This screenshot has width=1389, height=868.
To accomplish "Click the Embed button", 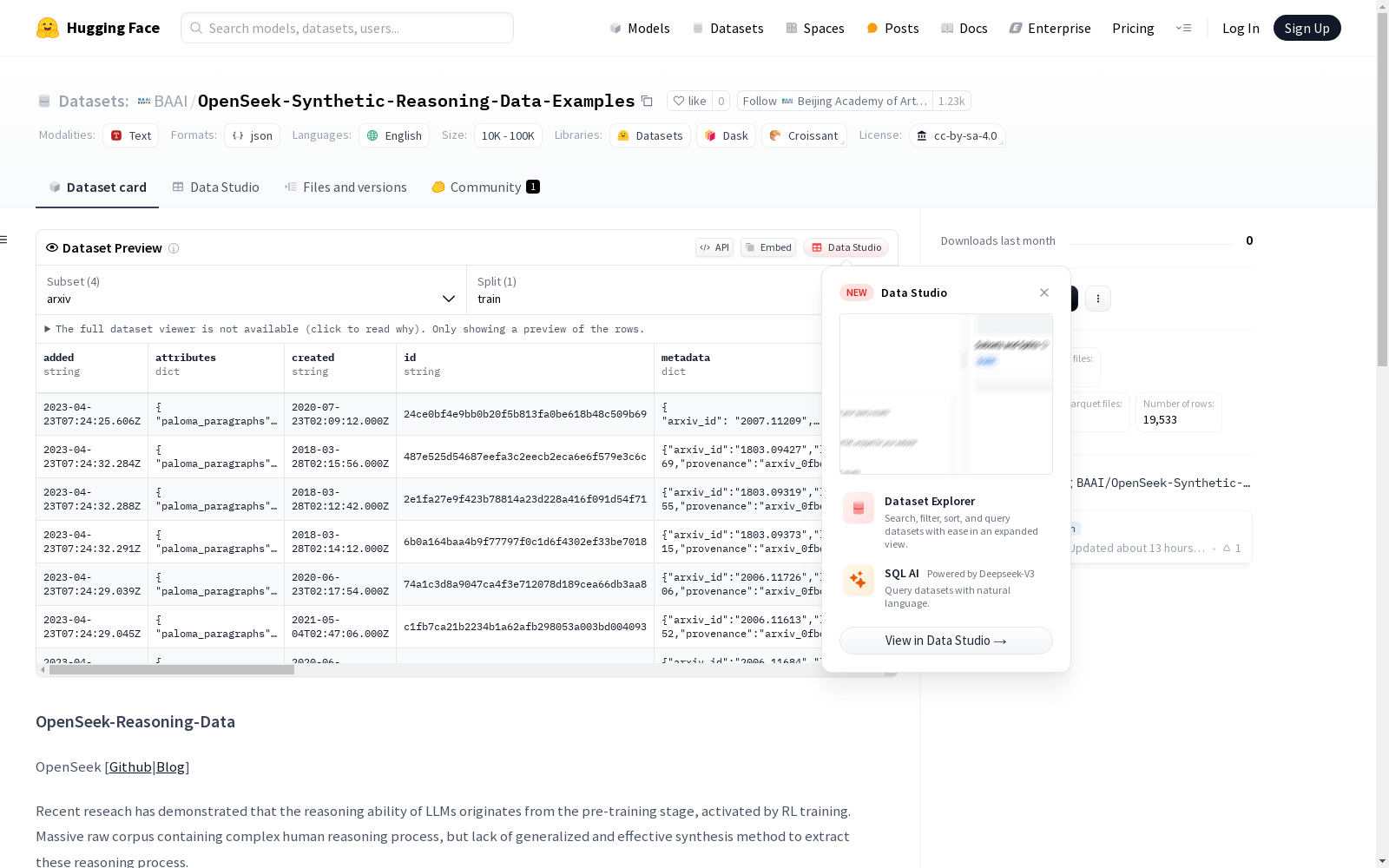I will [x=768, y=247].
